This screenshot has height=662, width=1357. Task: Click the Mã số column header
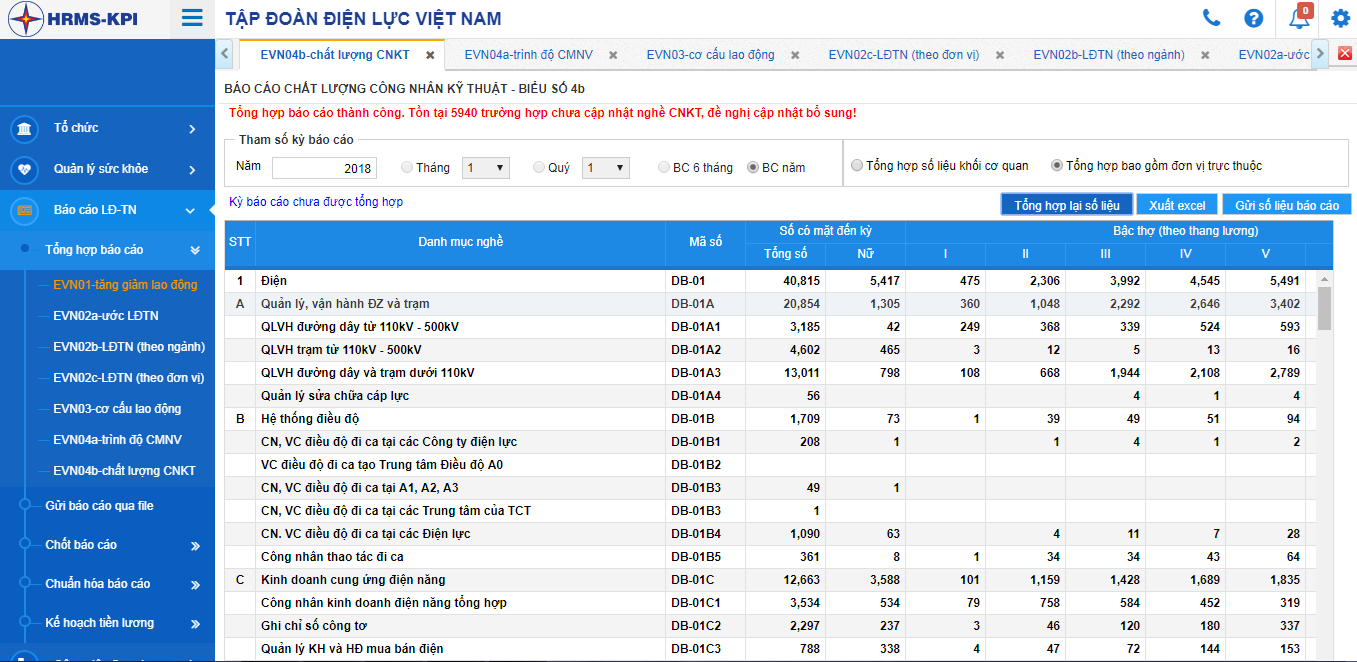click(x=705, y=242)
